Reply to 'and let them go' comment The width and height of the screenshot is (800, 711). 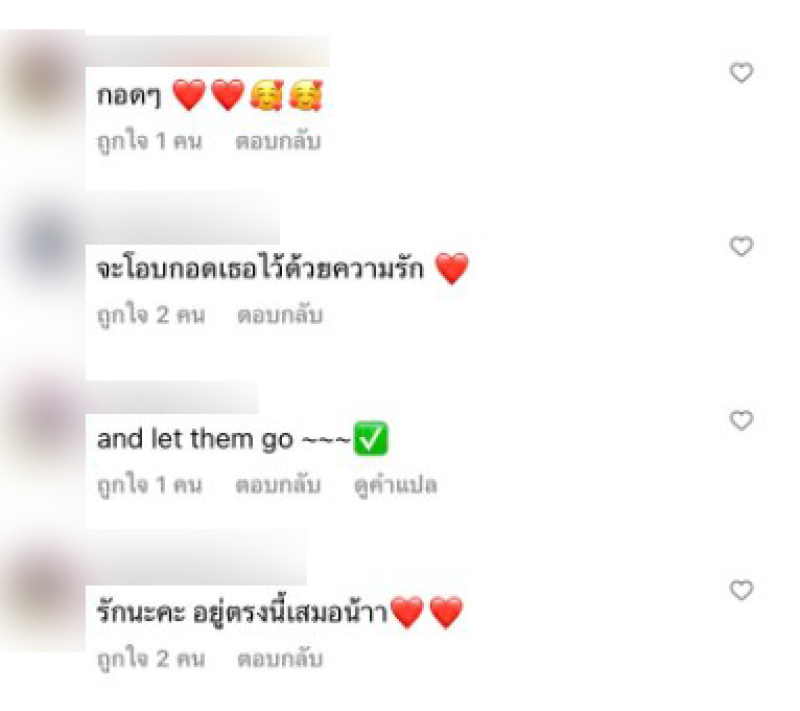point(278,485)
